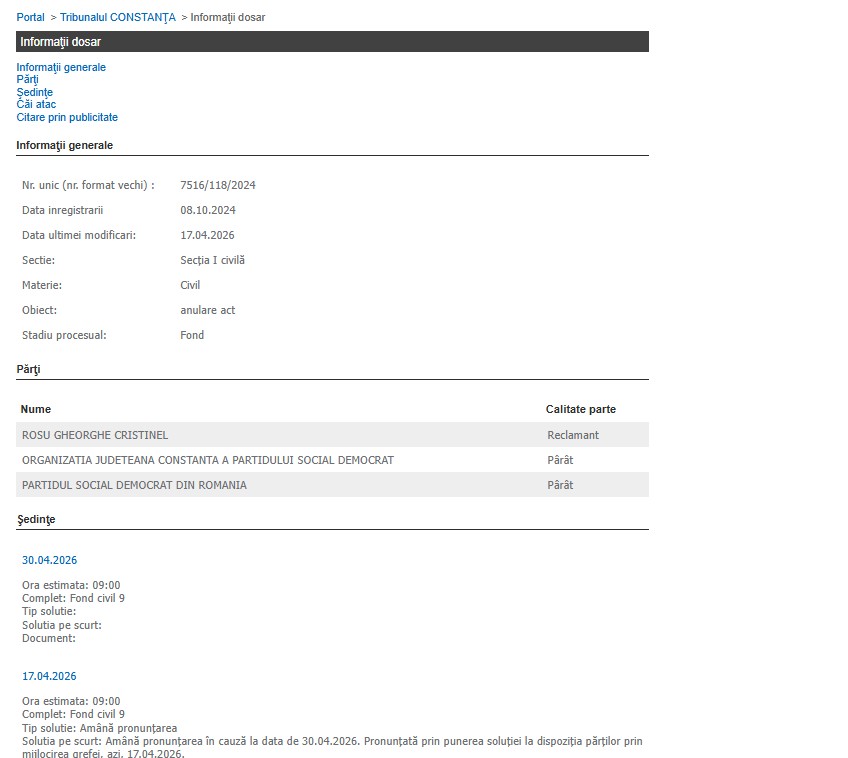The image size is (848, 758).
Task: Click the Calitate parte column header
Action: (x=580, y=409)
